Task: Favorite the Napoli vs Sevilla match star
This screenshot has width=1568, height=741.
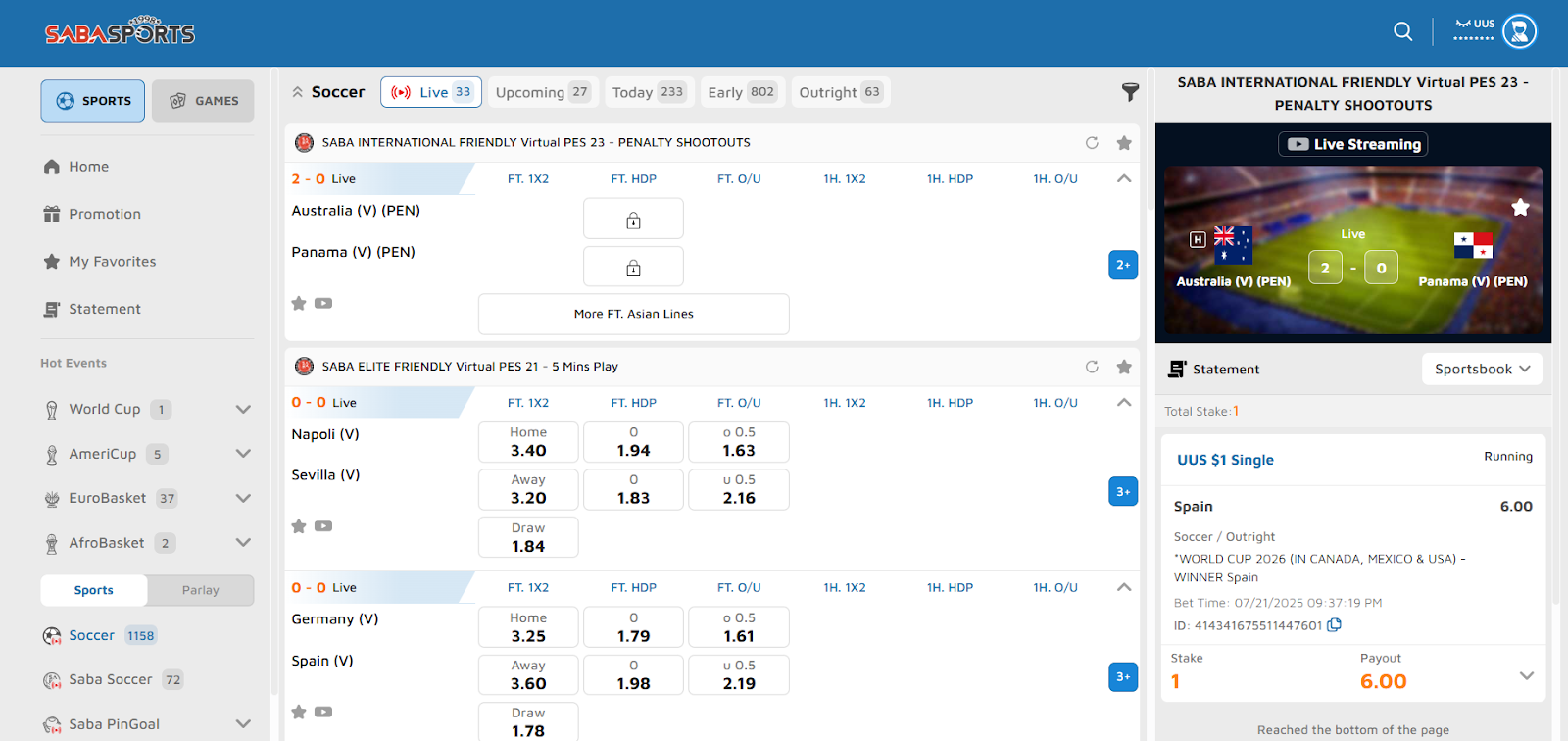Action: (299, 526)
